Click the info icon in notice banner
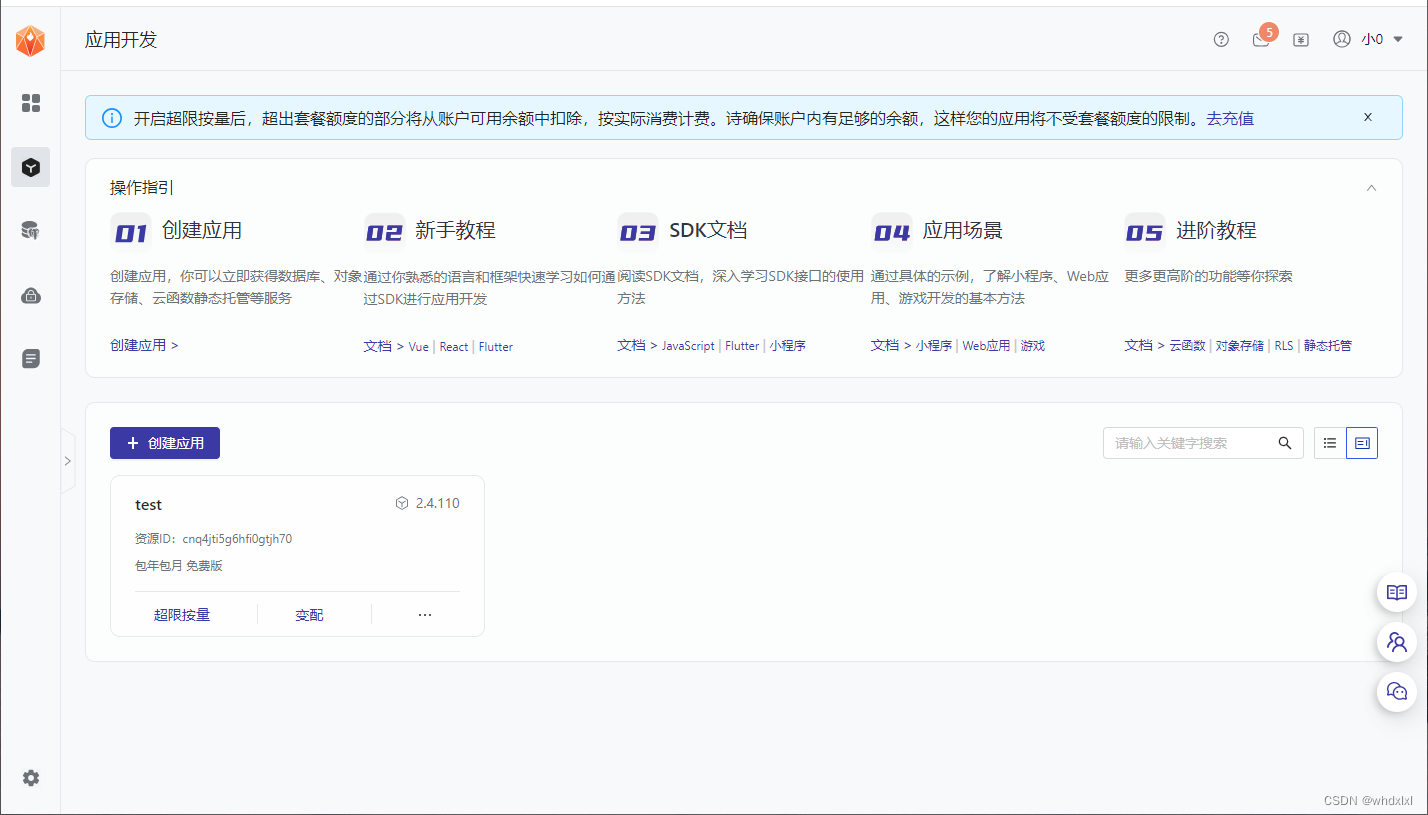Screen dimensions: 1428x815 (112, 118)
